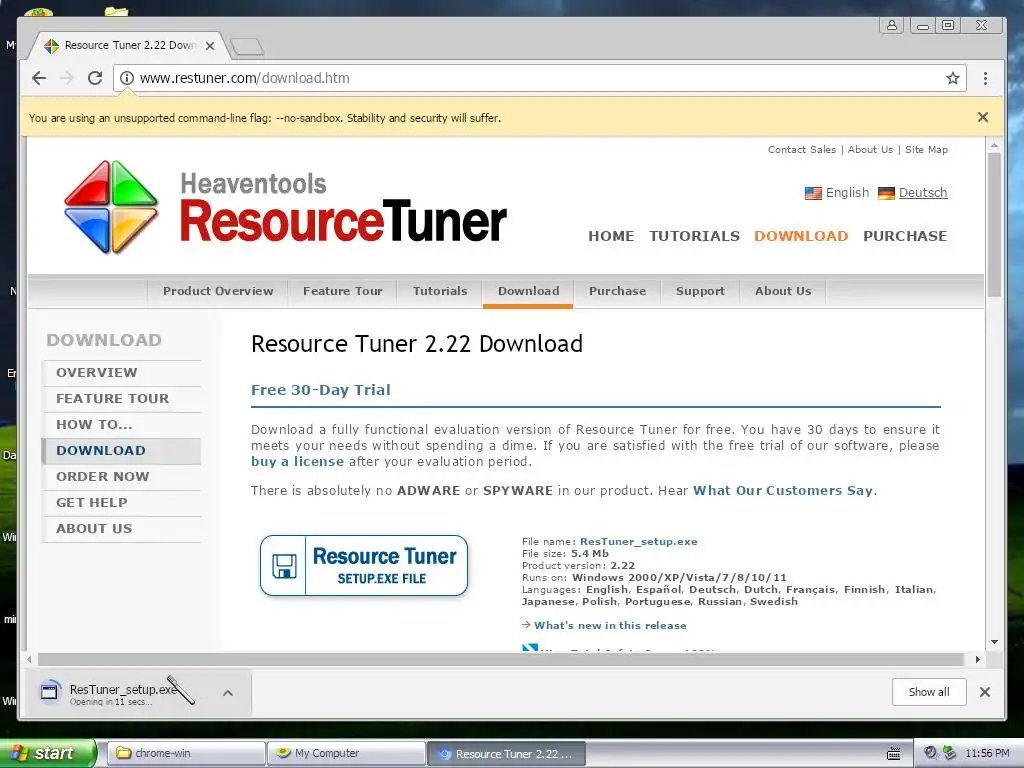Click the ResTuner_setup.exe file name link

pyautogui.click(x=638, y=541)
